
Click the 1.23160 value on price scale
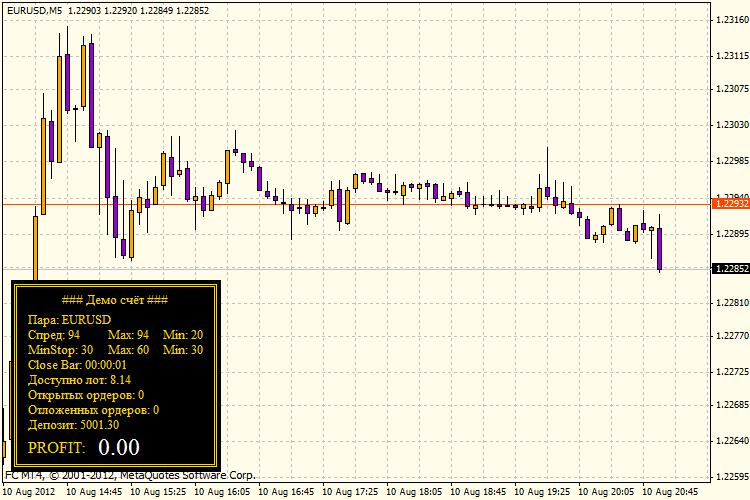pos(732,20)
